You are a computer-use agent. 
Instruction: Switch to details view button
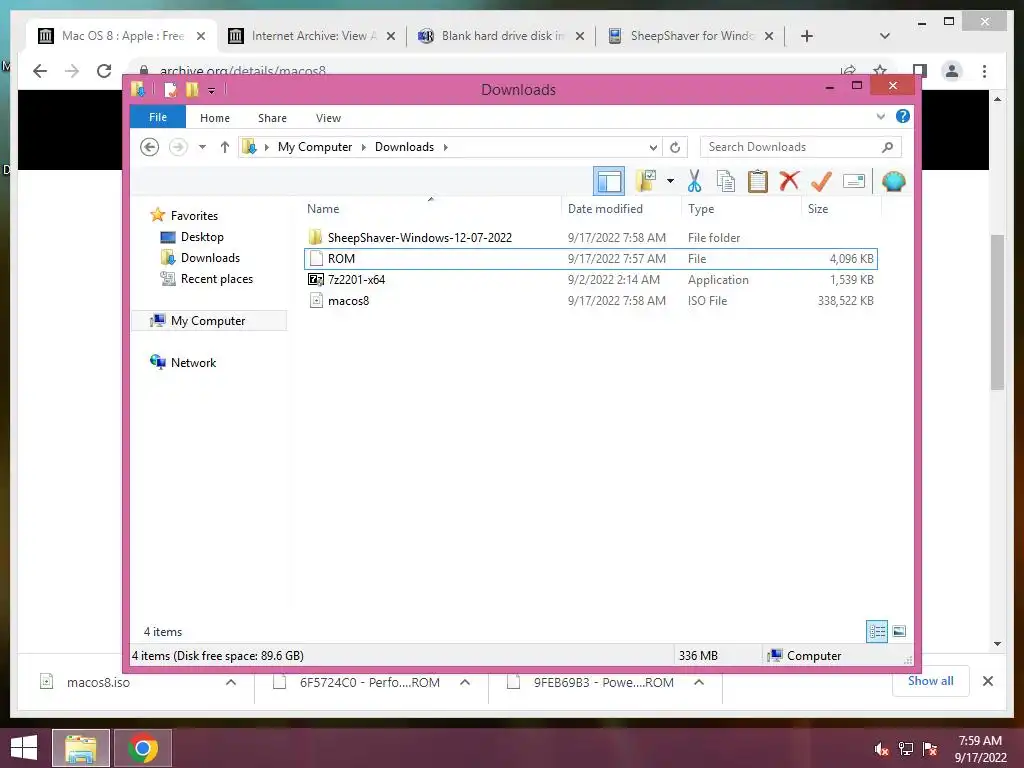pyautogui.click(x=877, y=631)
